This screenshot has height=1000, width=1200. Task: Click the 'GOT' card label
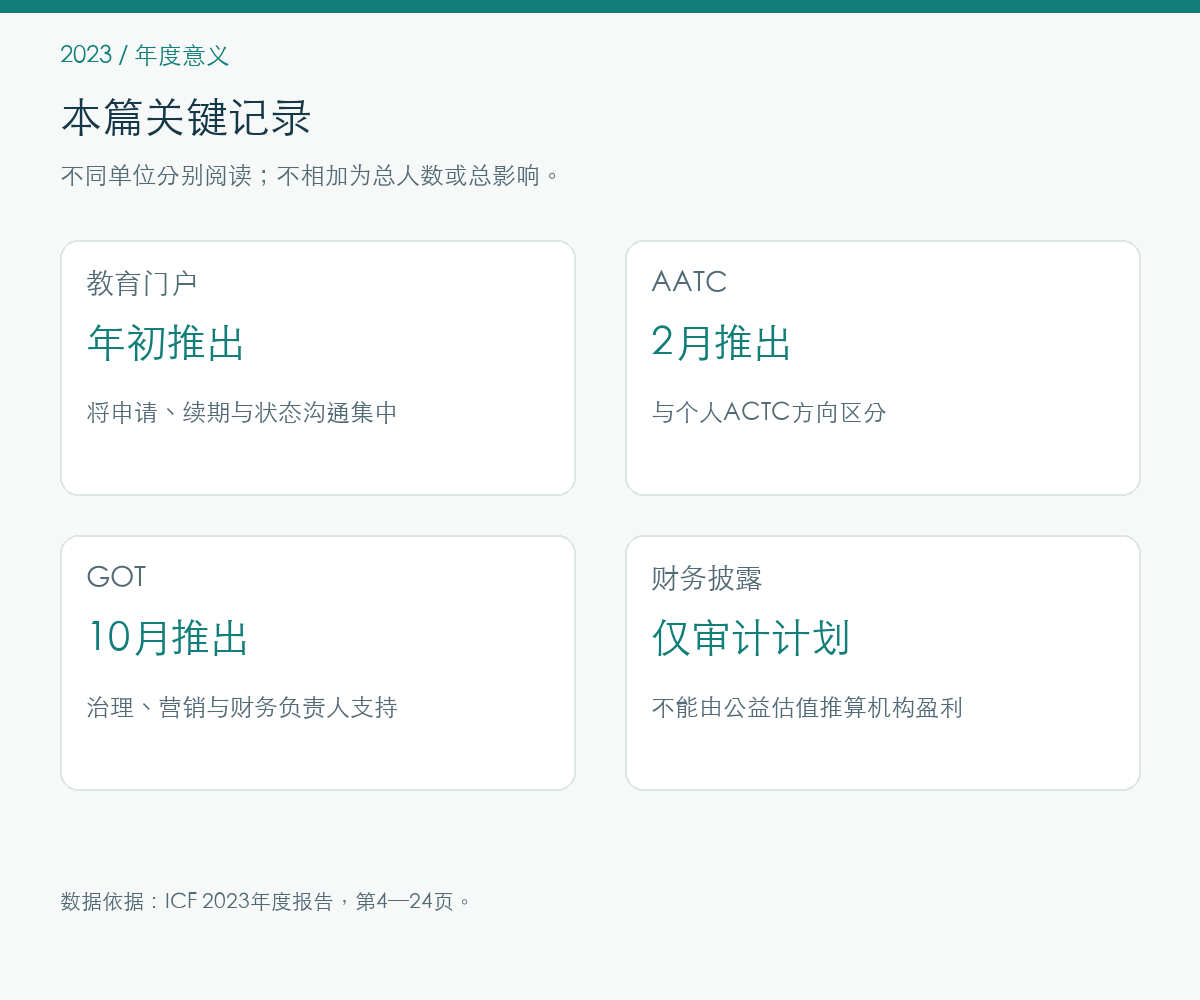[116, 577]
